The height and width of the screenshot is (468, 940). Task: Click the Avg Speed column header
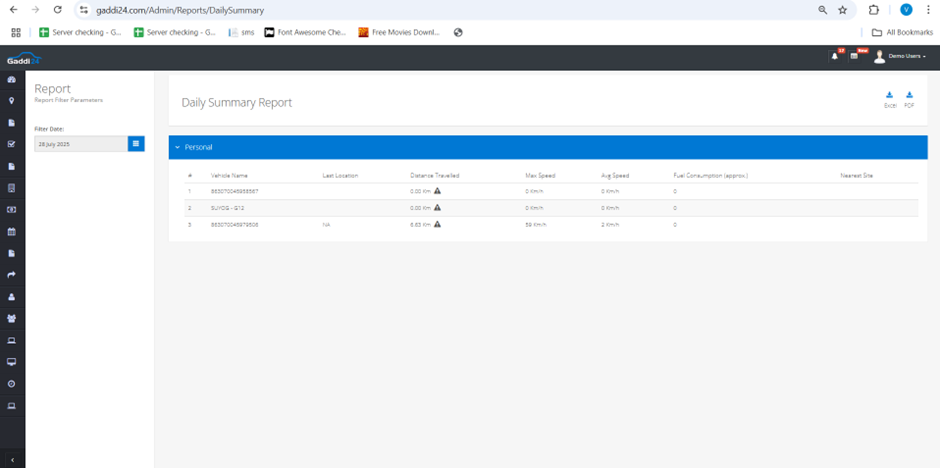click(615, 176)
